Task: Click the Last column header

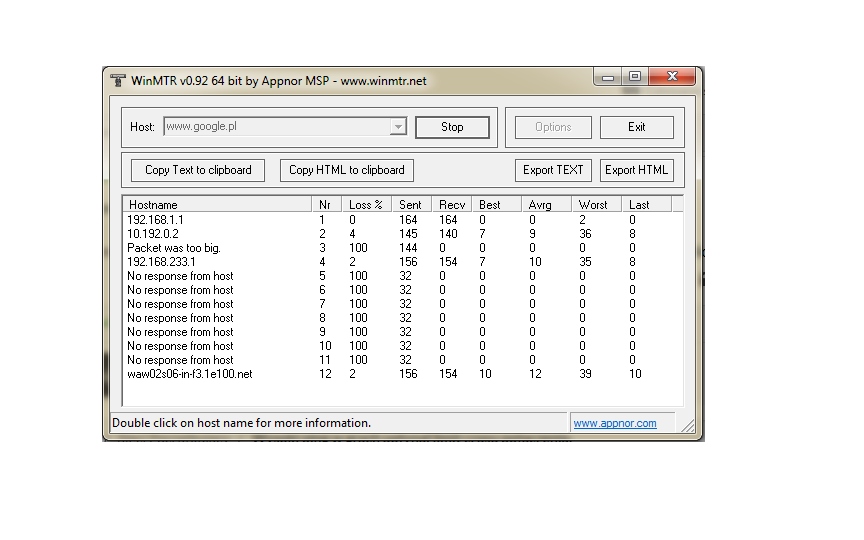Action: (x=646, y=204)
